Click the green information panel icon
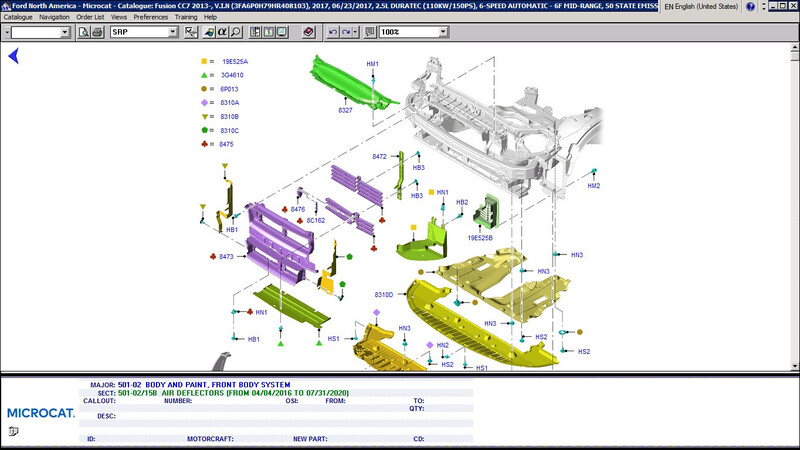Screen dimensions: 800x450 268,32
